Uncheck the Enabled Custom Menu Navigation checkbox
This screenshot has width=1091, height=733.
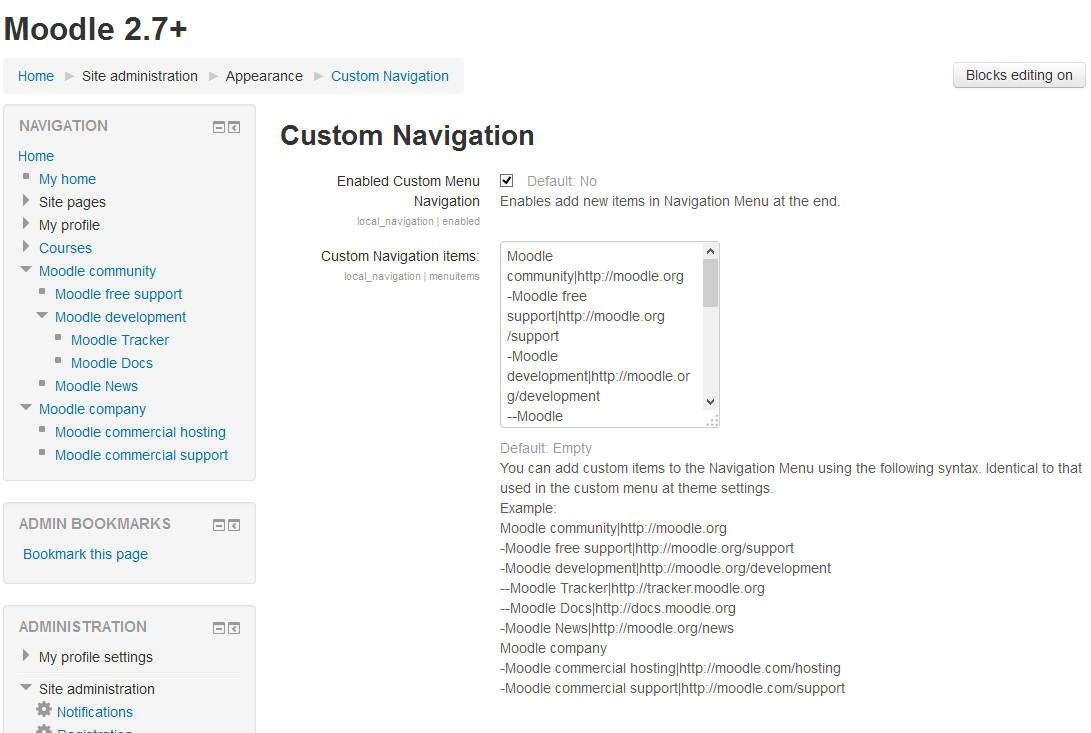point(507,181)
